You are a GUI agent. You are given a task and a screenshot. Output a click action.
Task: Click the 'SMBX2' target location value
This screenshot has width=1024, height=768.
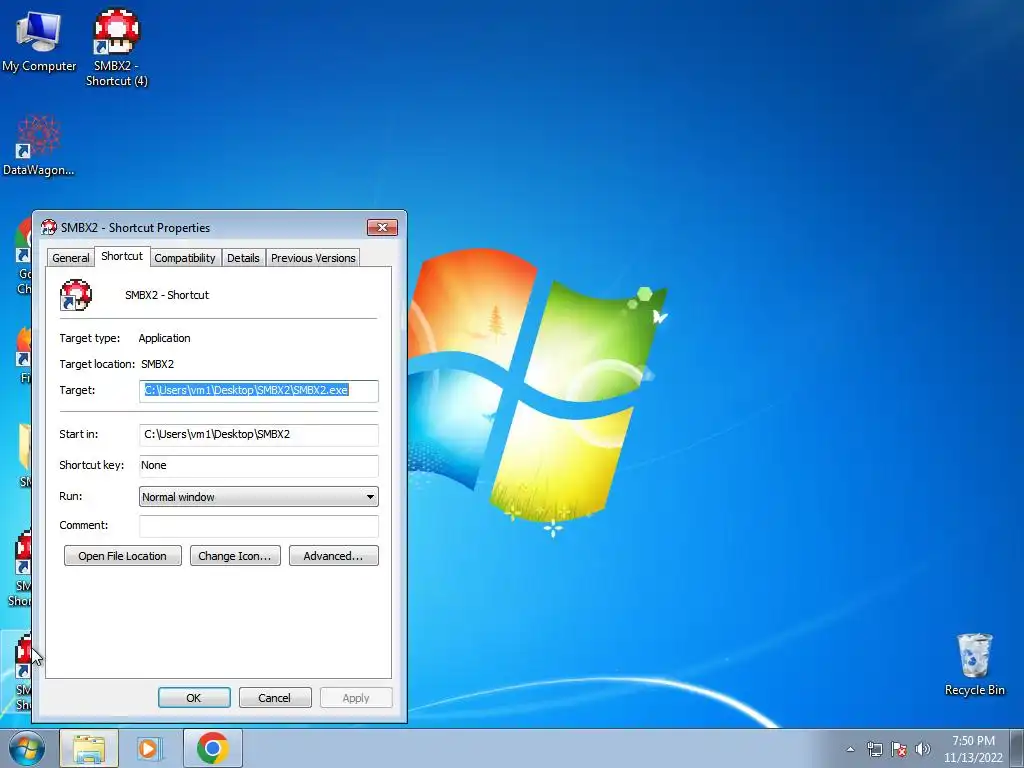pyautogui.click(x=157, y=364)
